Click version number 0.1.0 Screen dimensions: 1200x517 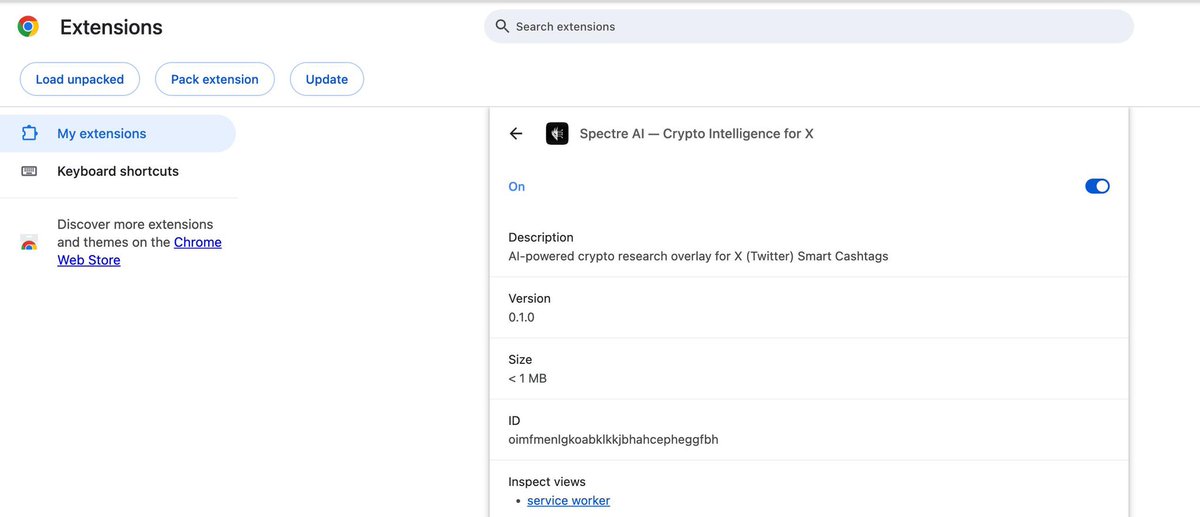coord(521,317)
